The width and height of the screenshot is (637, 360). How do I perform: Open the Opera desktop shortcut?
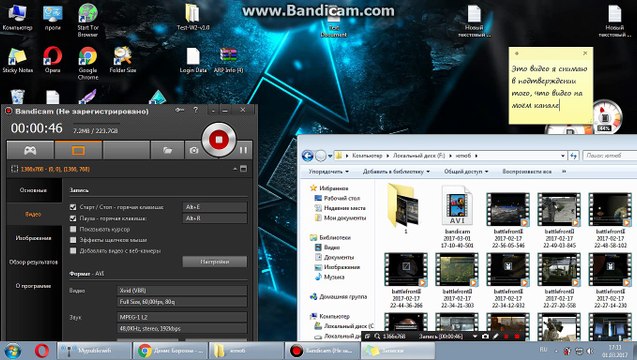52,60
